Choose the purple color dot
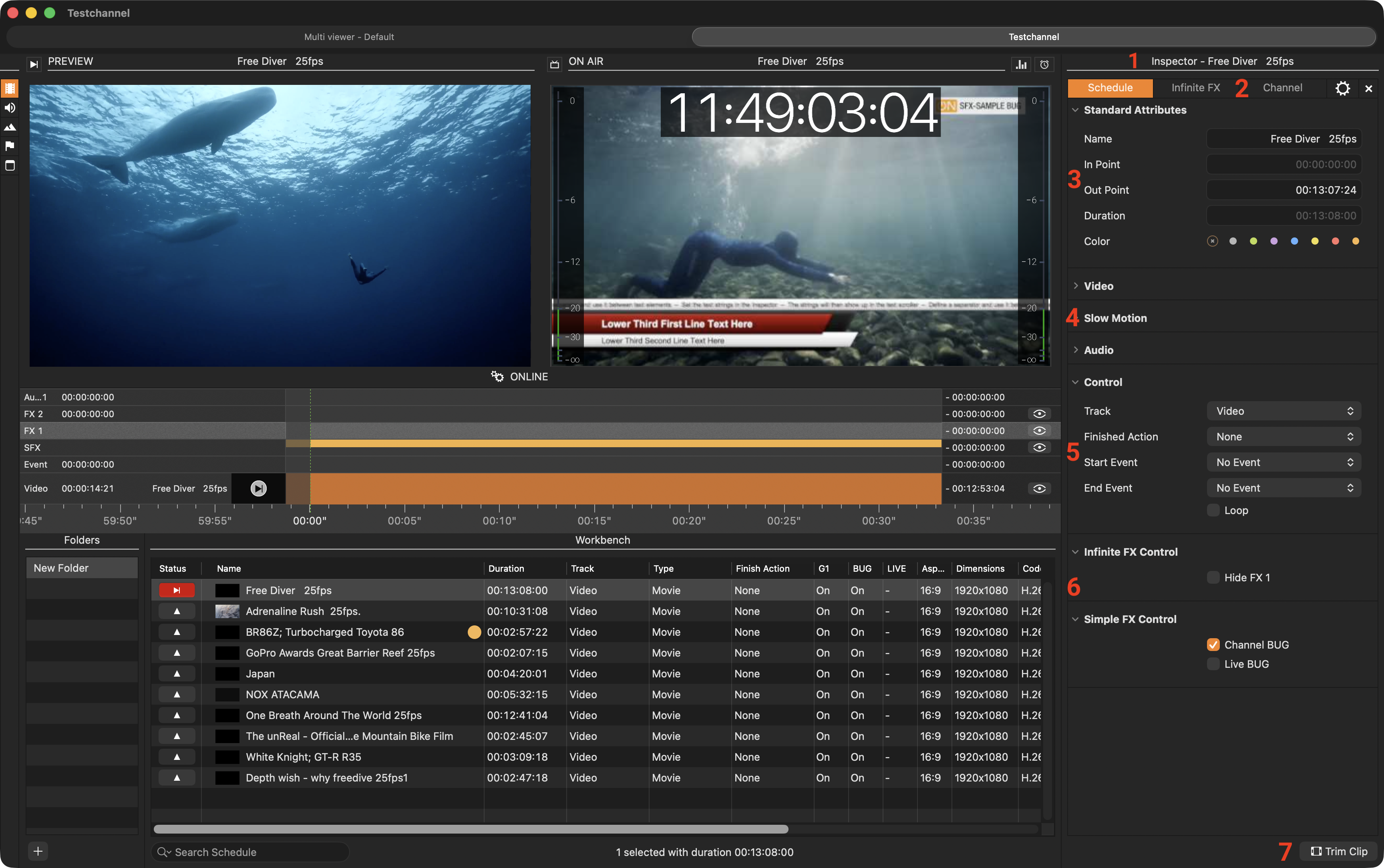The height and width of the screenshot is (868, 1384). click(1274, 241)
